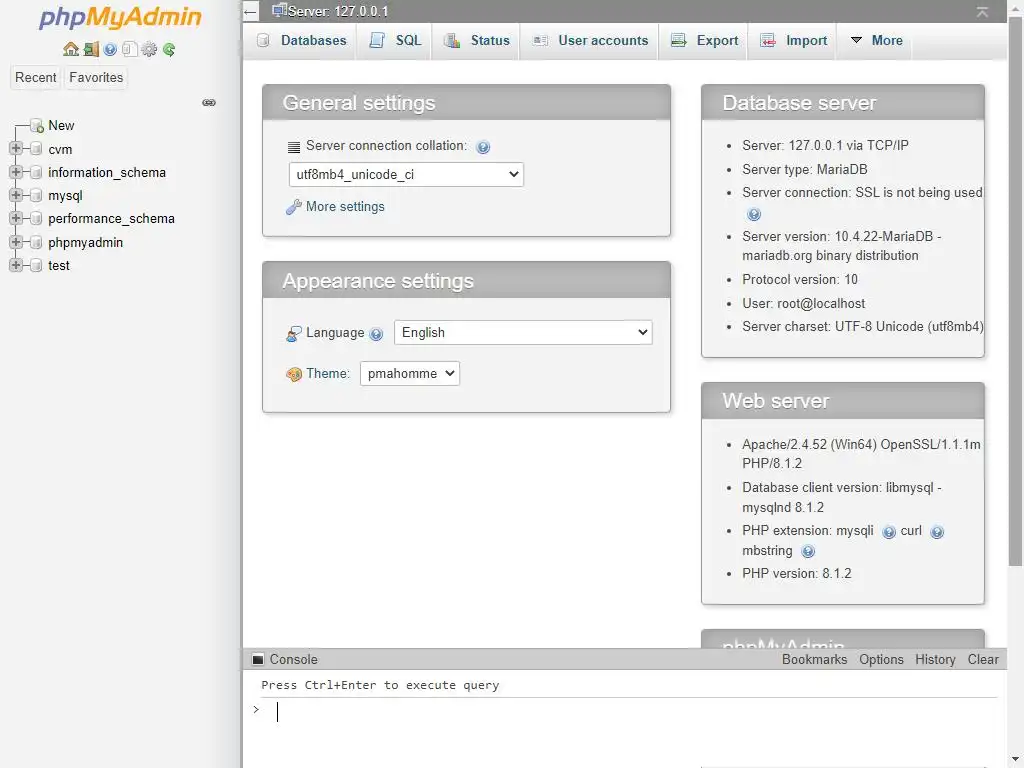The width and height of the screenshot is (1024, 768).
Task: Open the SQL tab
Action: pyautogui.click(x=396, y=40)
